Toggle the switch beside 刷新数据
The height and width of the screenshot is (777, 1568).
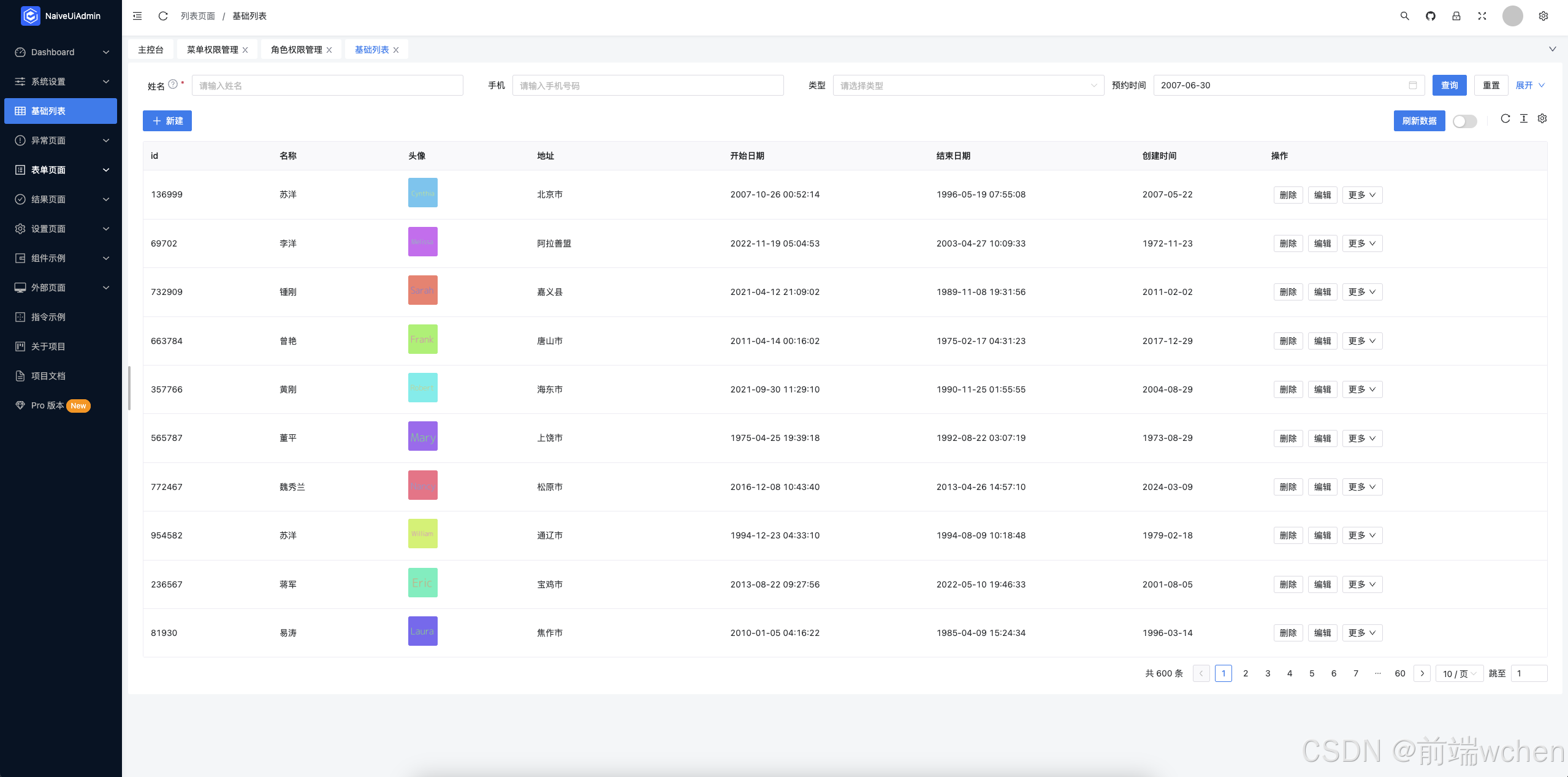click(1464, 121)
